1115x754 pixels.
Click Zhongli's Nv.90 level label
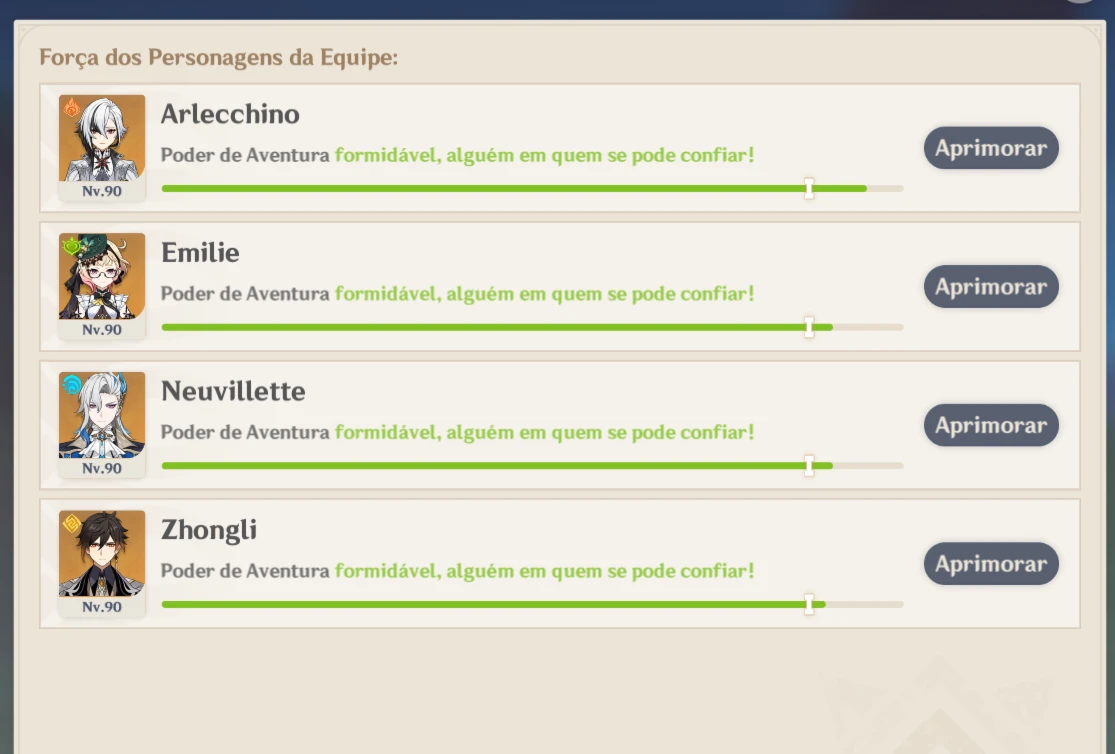(102, 607)
